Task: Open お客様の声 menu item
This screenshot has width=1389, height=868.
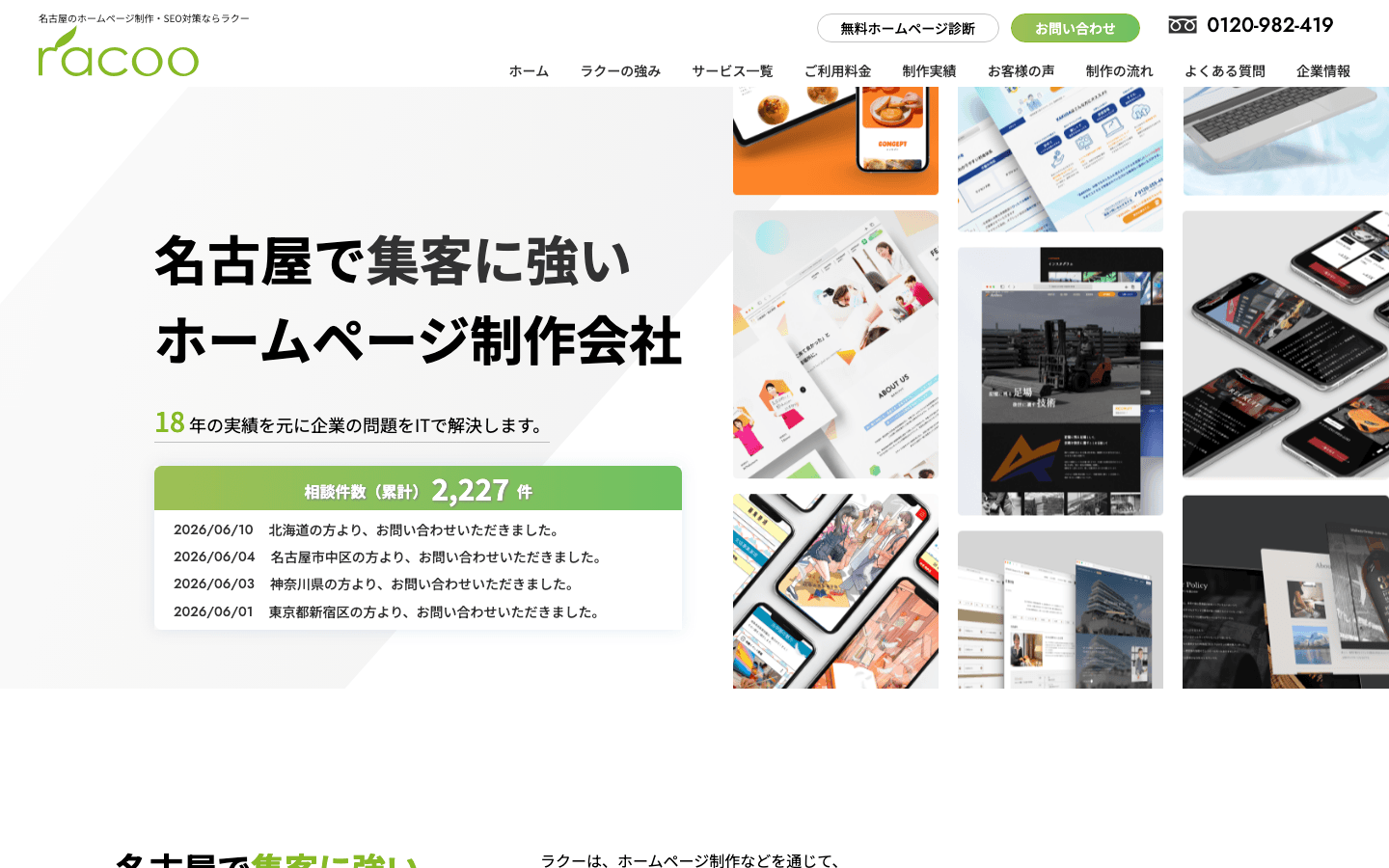Action: 1021,70
